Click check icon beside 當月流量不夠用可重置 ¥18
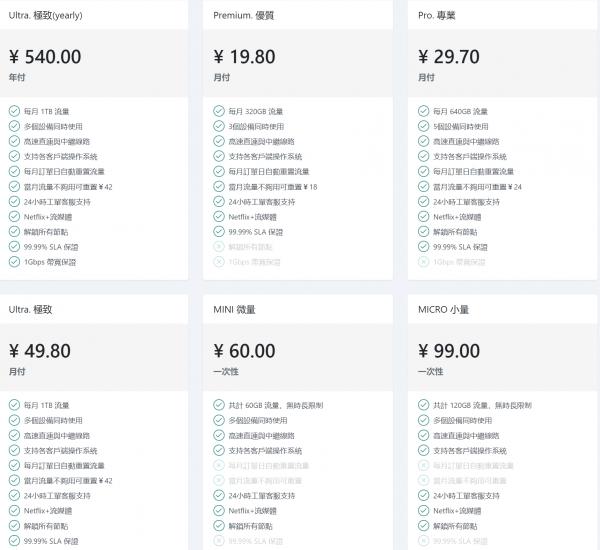This screenshot has width=600, height=550. pyautogui.click(x=219, y=186)
